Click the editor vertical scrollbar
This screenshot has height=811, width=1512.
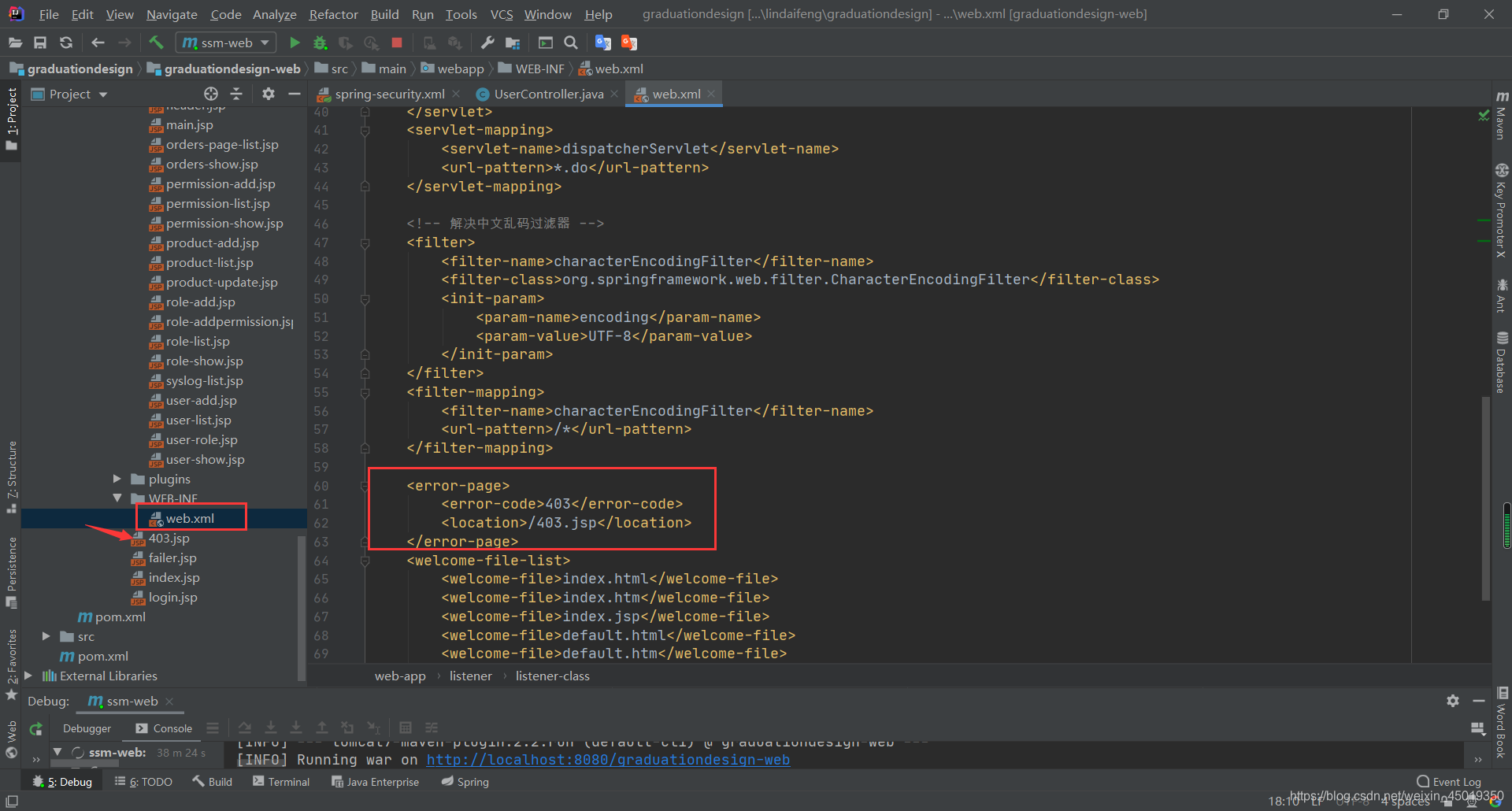point(1485,498)
